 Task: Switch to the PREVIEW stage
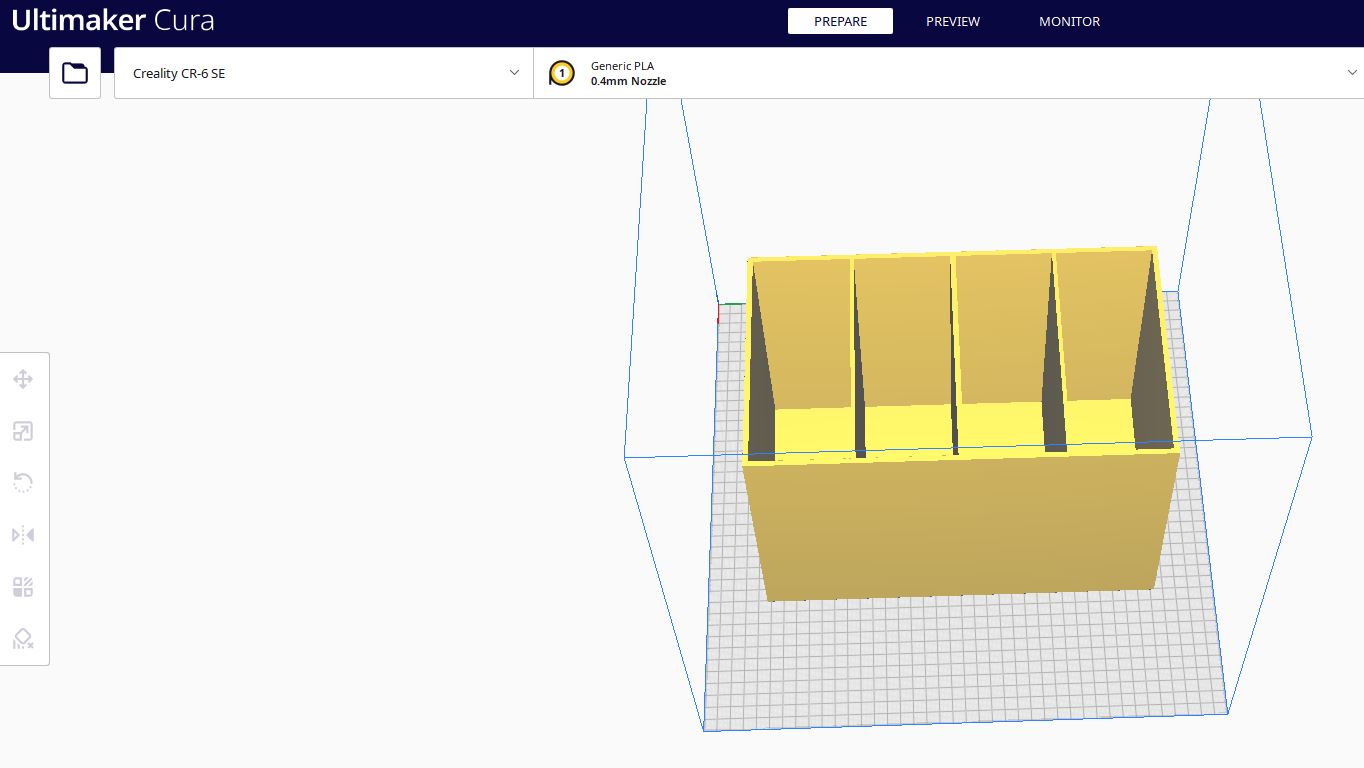coord(953,21)
